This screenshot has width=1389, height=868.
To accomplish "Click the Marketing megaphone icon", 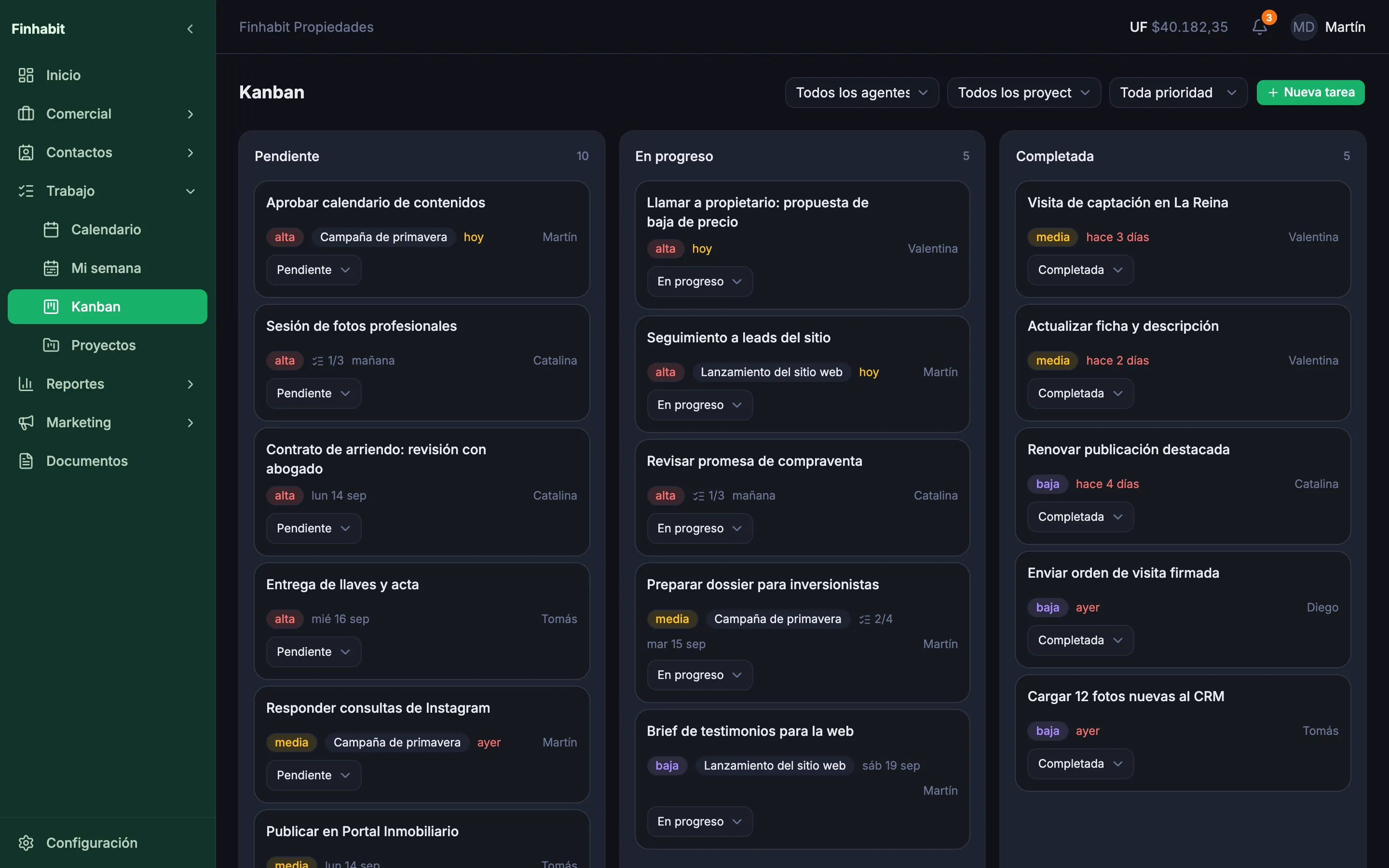I will (x=26, y=422).
